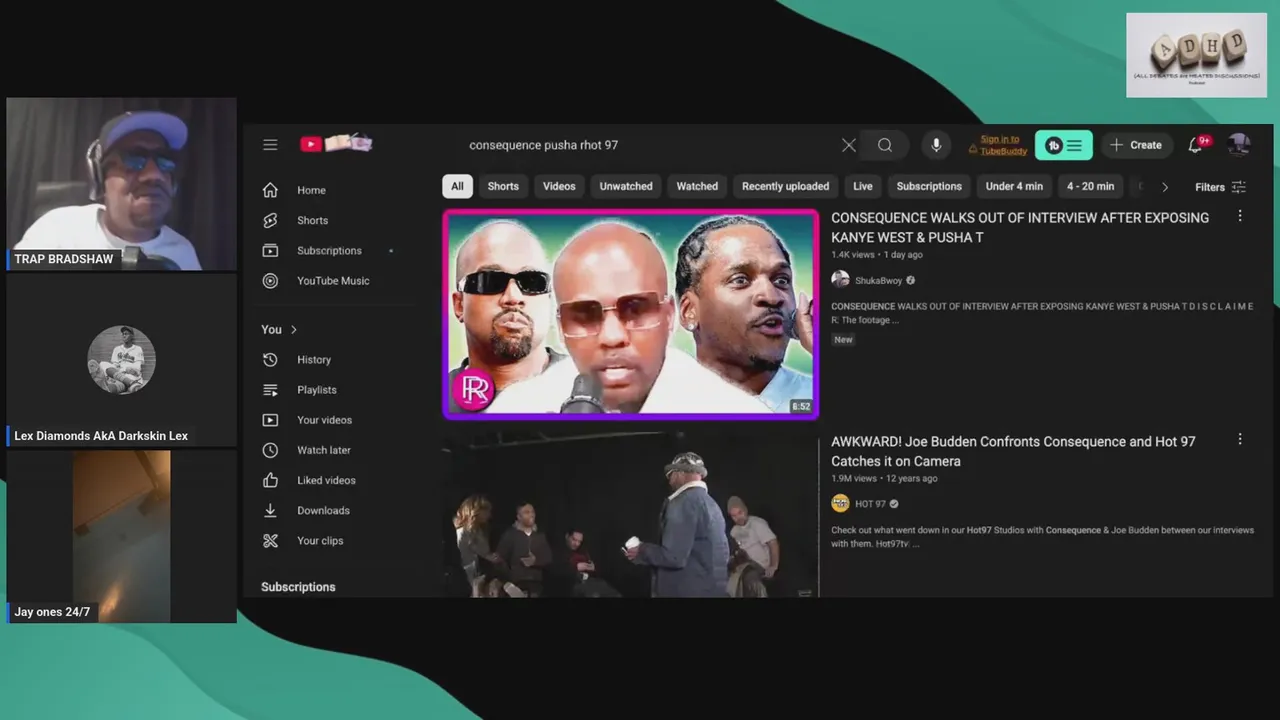The image size is (1280, 720).
Task: Select the Subscriptions filter chip
Action: (929, 186)
